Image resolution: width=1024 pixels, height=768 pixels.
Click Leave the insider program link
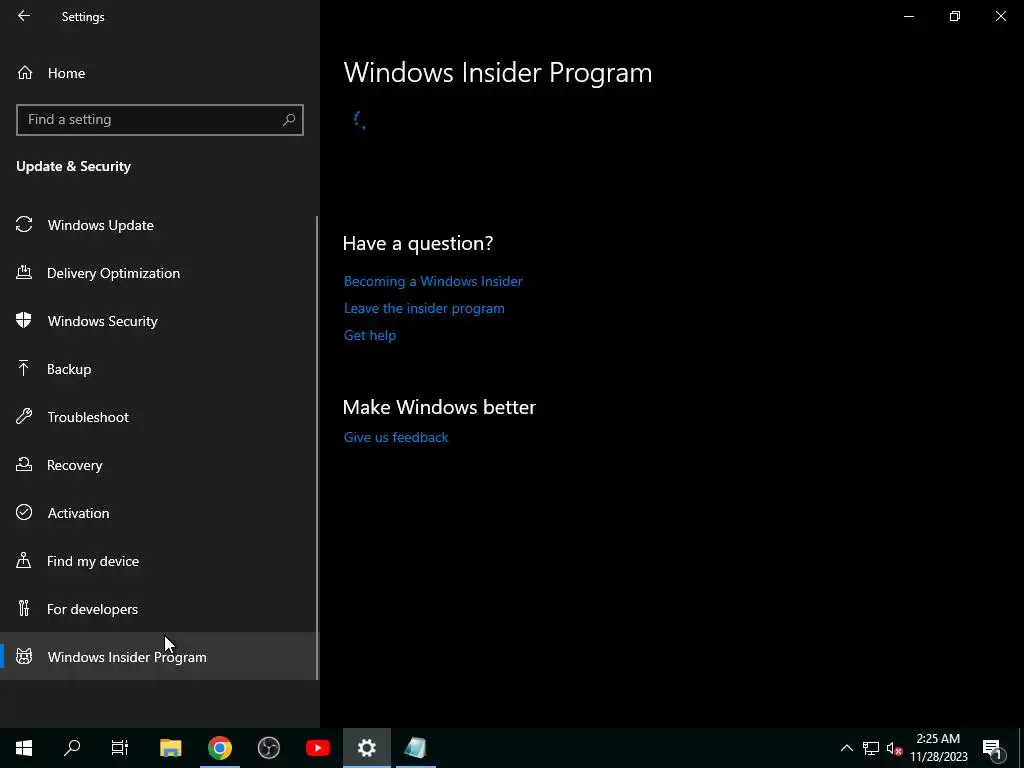(424, 308)
